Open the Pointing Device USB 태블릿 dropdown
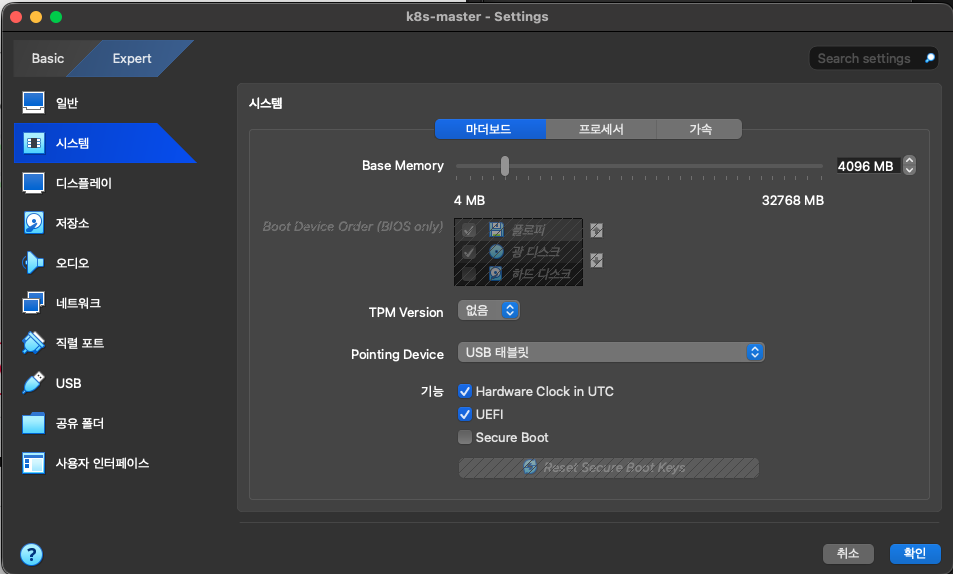The height and width of the screenshot is (574, 953). point(611,352)
